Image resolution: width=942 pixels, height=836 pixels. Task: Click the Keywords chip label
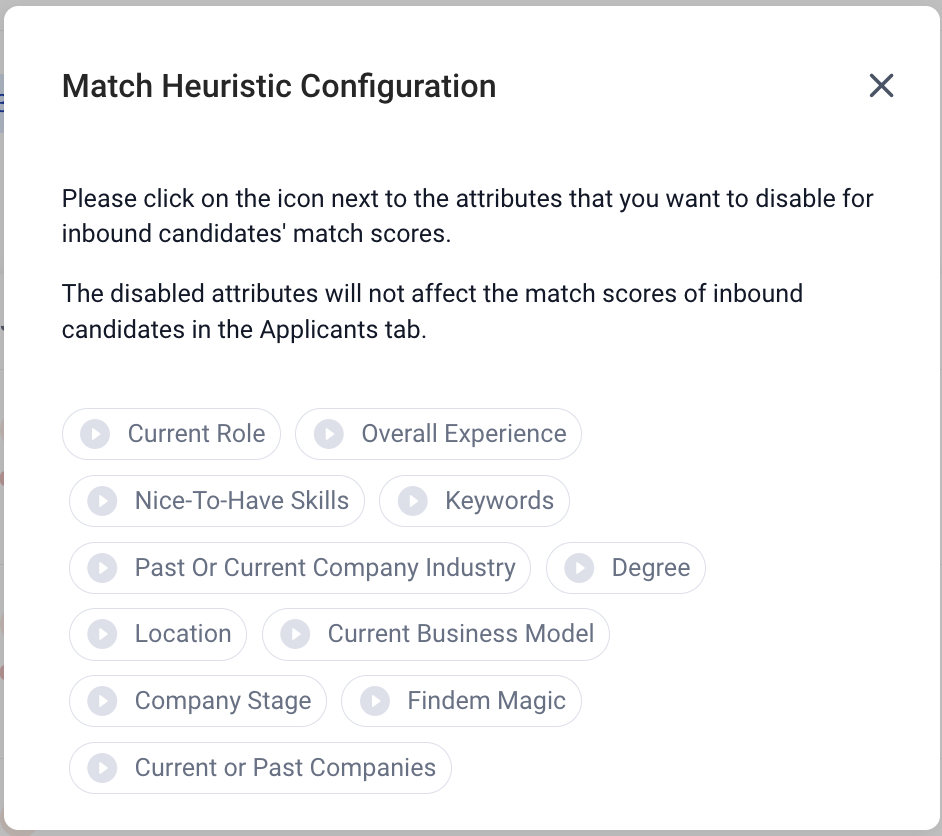click(499, 500)
